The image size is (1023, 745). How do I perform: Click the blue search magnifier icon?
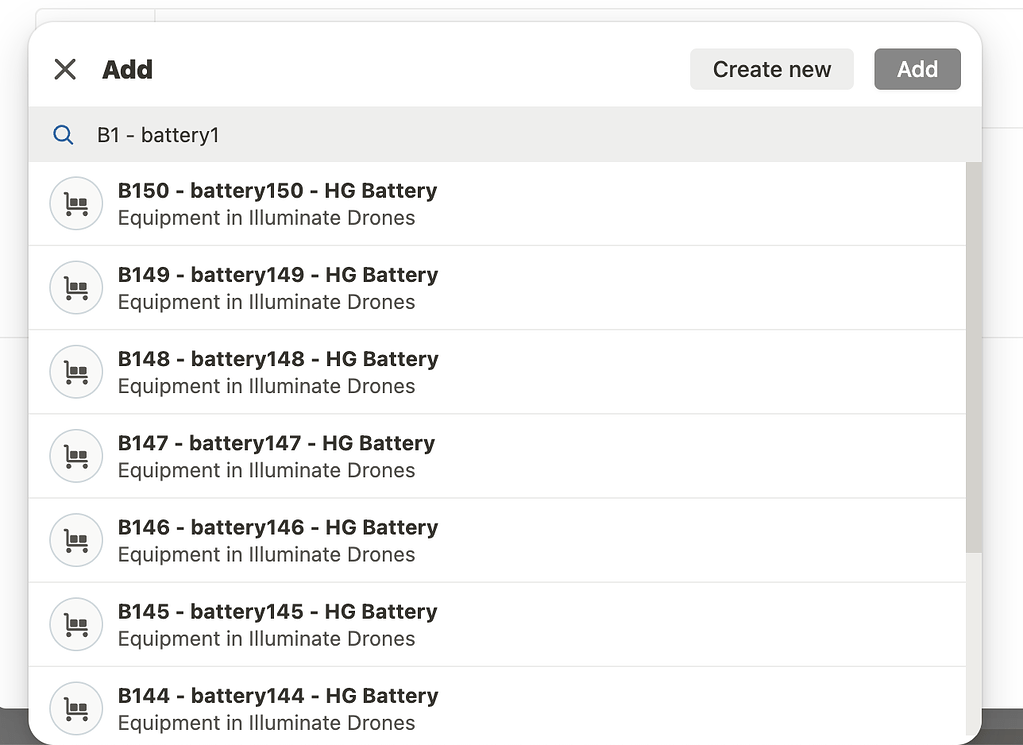click(x=62, y=134)
